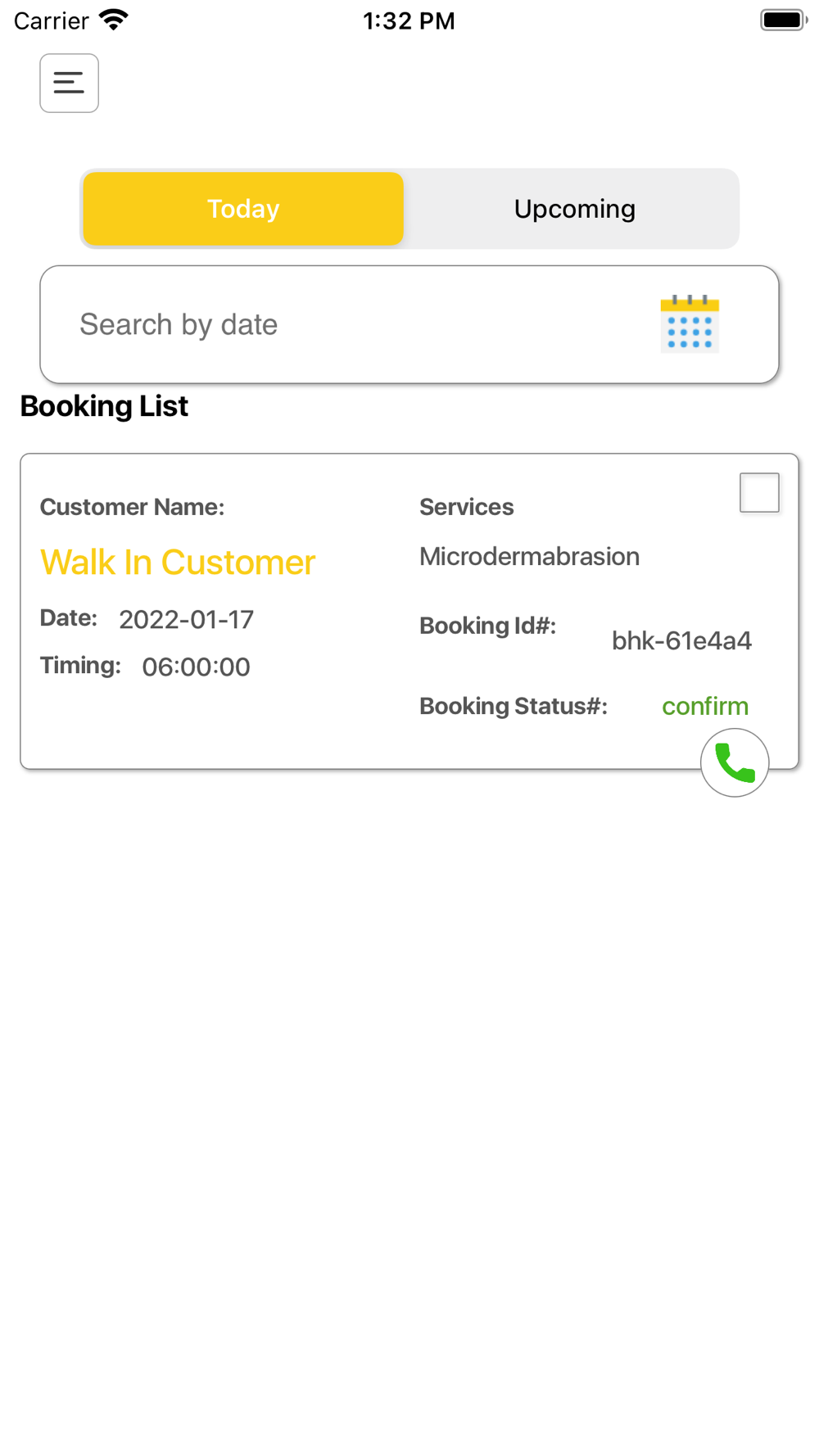Check the booking selection checkbox
Image resolution: width=819 pixels, height=1456 pixels.
click(x=759, y=492)
